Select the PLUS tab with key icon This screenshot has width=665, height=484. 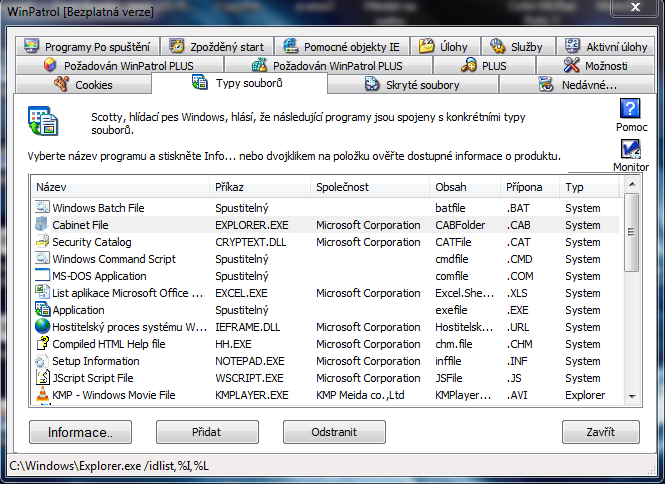tap(484, 65)
